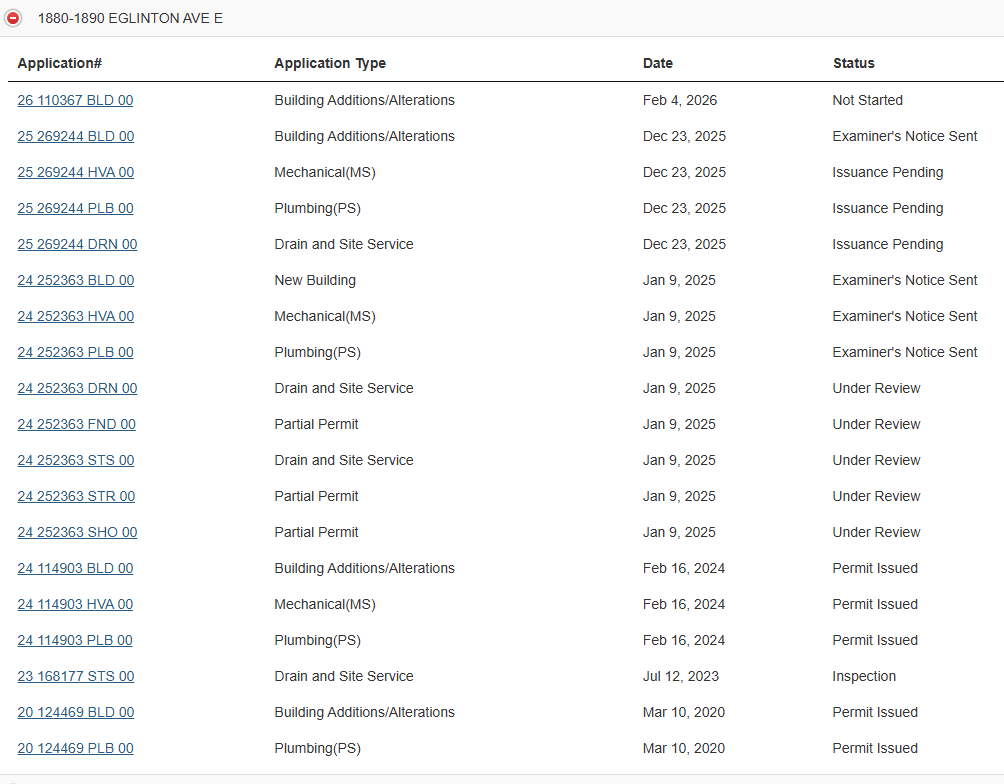This screenshot has width=1004, height=784.
Task: Open application 25 269244 PLB 00
Action: (x=75, y=208)
